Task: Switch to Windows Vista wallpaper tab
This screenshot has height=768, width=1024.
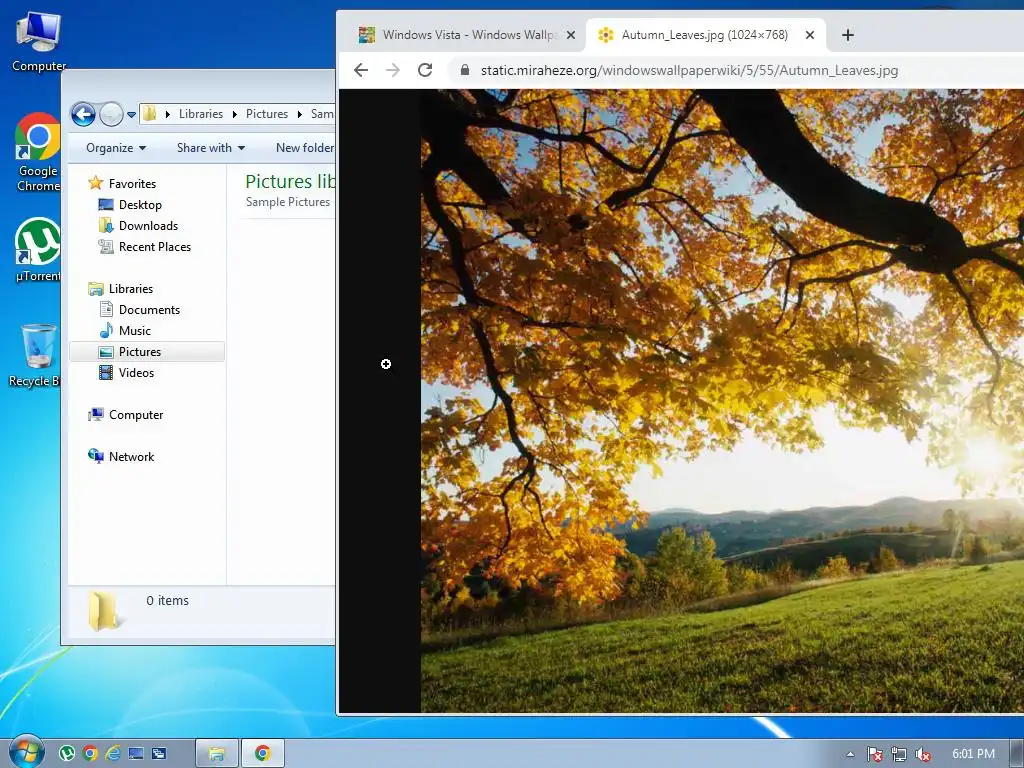Action: point(467,35)
